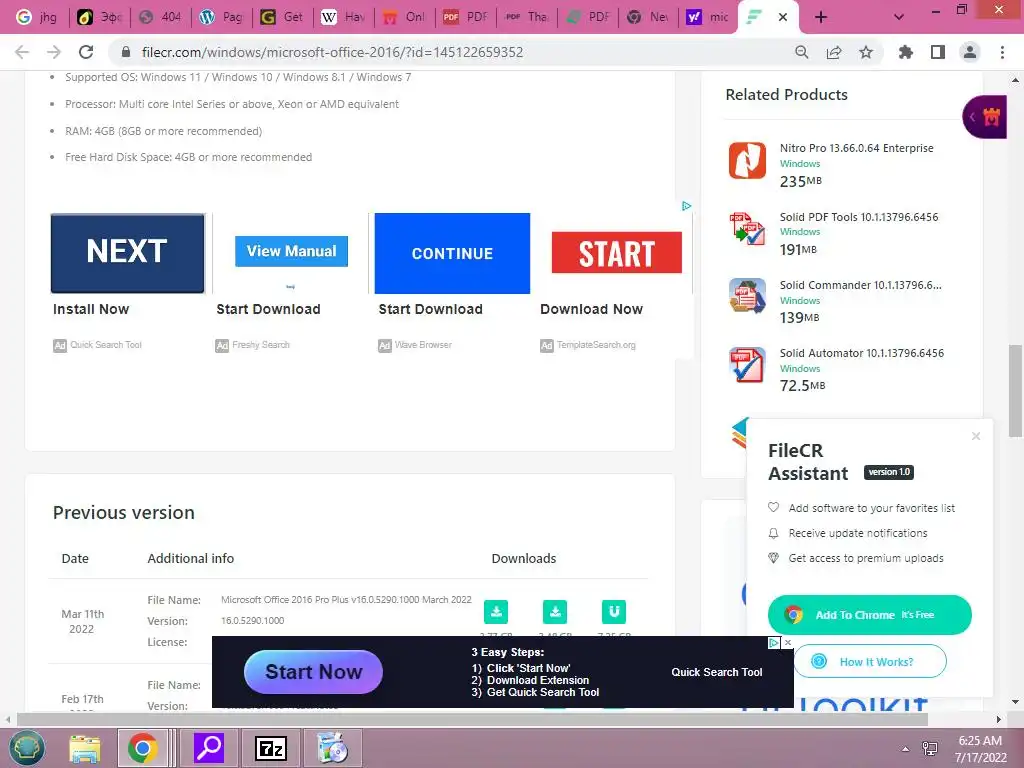
Task: Open a new tab with plus button
Action: (x=821, y=17)
